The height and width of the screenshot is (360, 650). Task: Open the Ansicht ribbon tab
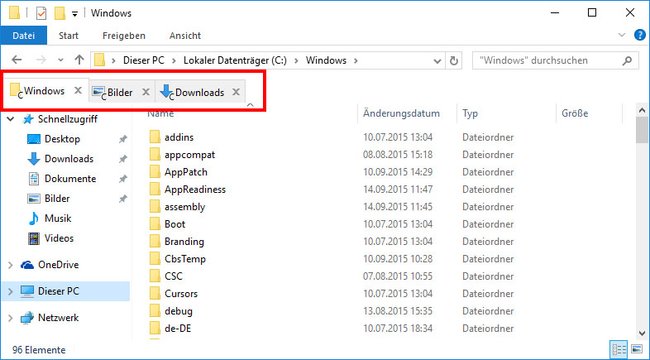(185, 36)
